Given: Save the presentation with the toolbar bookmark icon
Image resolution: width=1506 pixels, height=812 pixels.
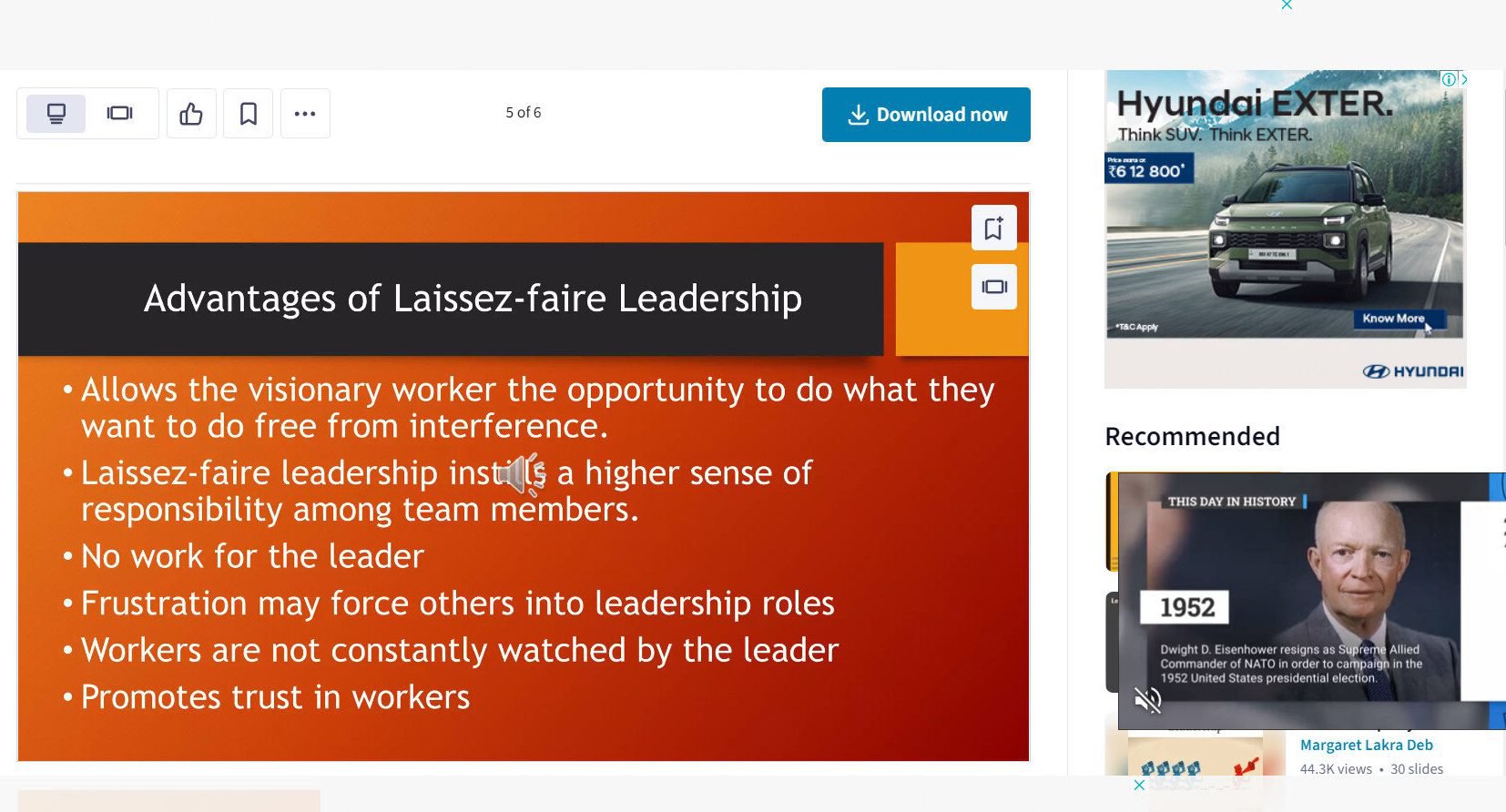Looking at the screenshot, I should (x=249, y=114).
